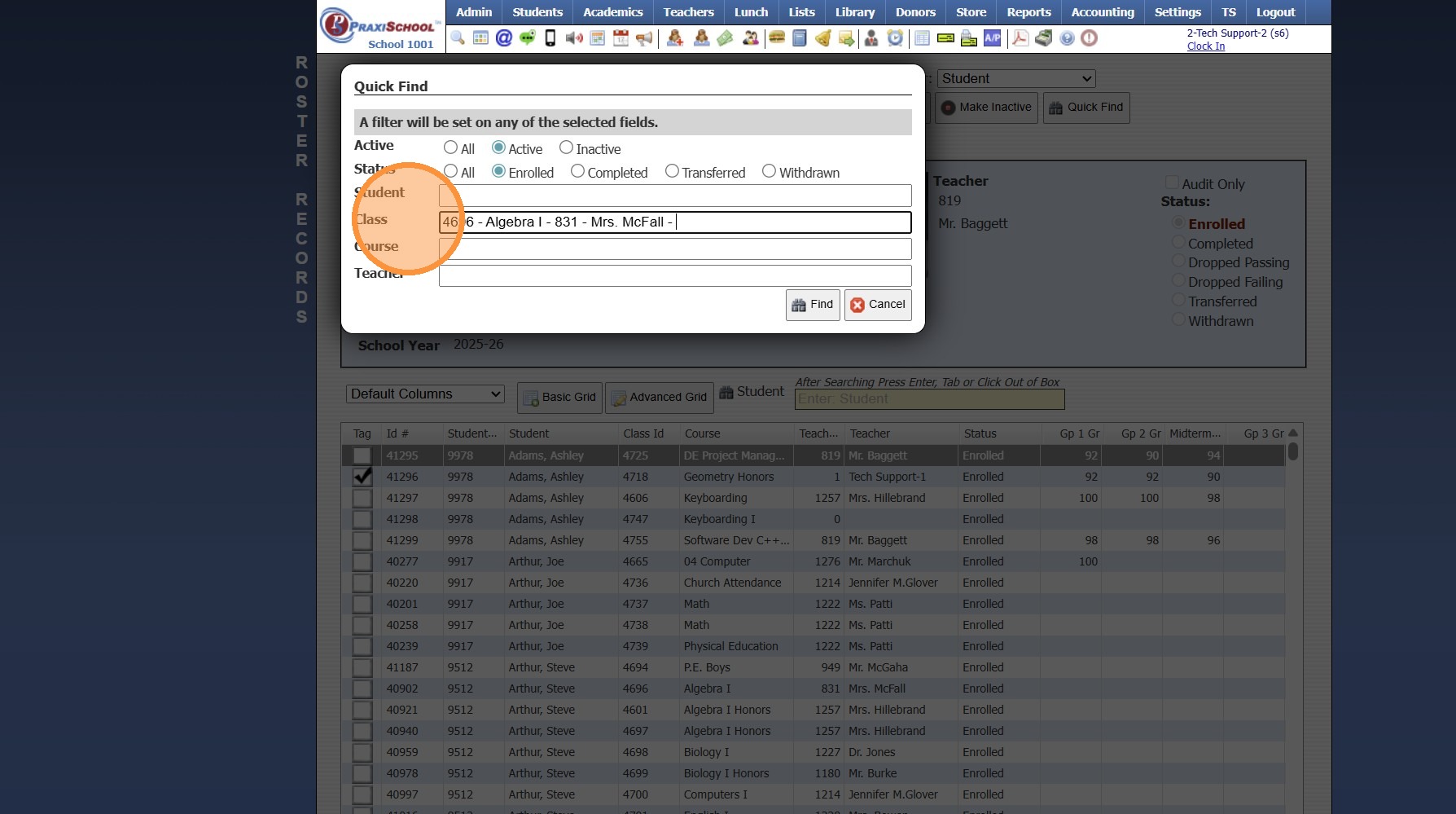Open the Teachers menu
The height and width of the screenshot is (814, 1456).
point(688,12)
